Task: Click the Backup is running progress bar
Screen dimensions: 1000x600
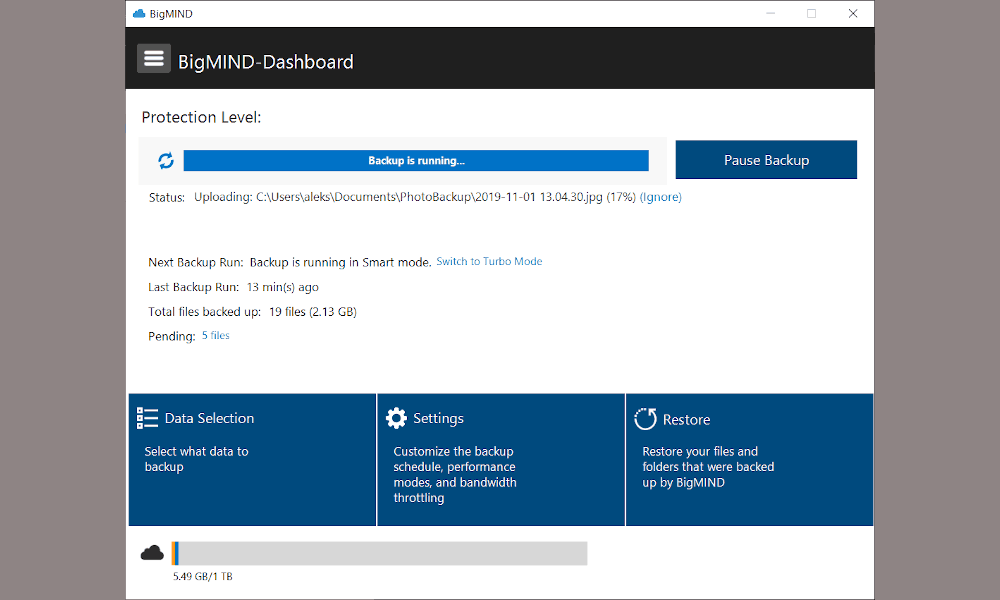Action: pyautogui.click(x=416, y=161)
